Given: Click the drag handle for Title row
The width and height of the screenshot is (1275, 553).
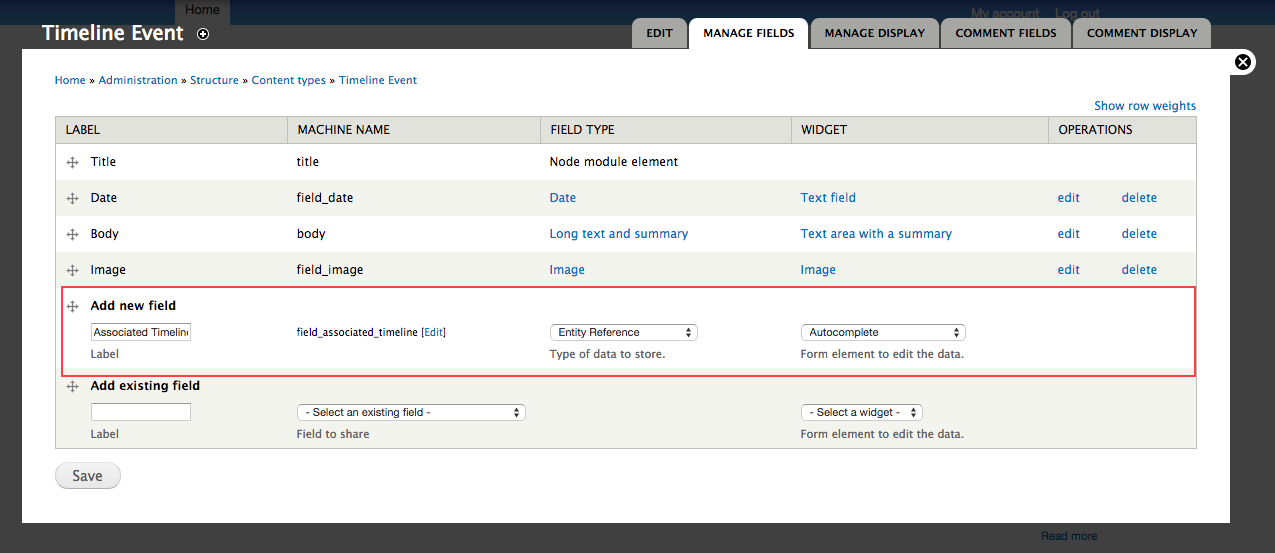Looking at the screenshot, I should click(72, 162).
